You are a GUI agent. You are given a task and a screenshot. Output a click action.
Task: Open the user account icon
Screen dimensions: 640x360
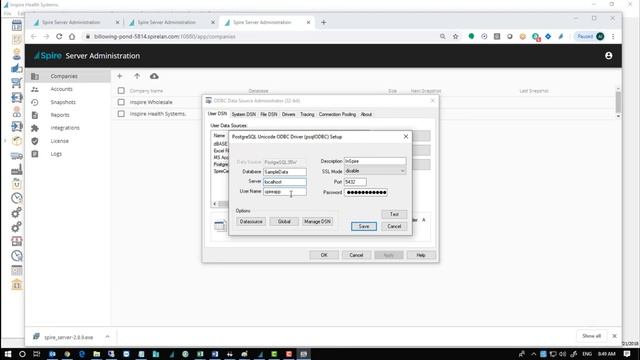coord(609,56)
